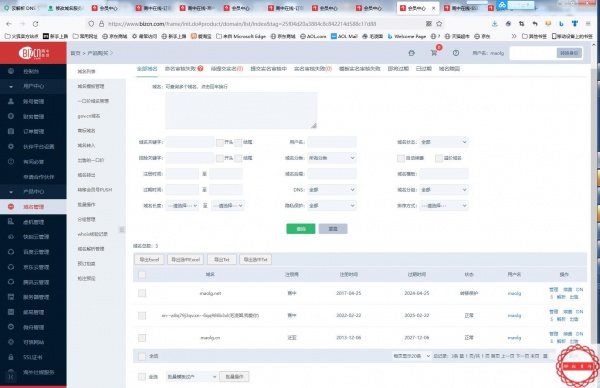Image resolution: width=600 pixels, height=388 pixels.
Task: Click the bookmark star in address bar
Action: click(x=439, y=24)
